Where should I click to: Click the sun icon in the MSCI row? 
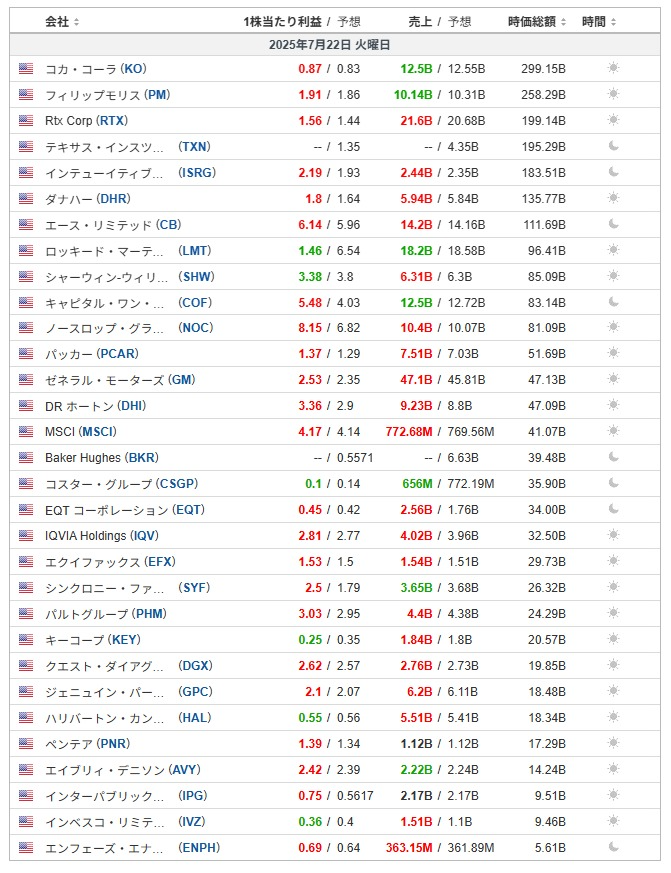point(613,430)
